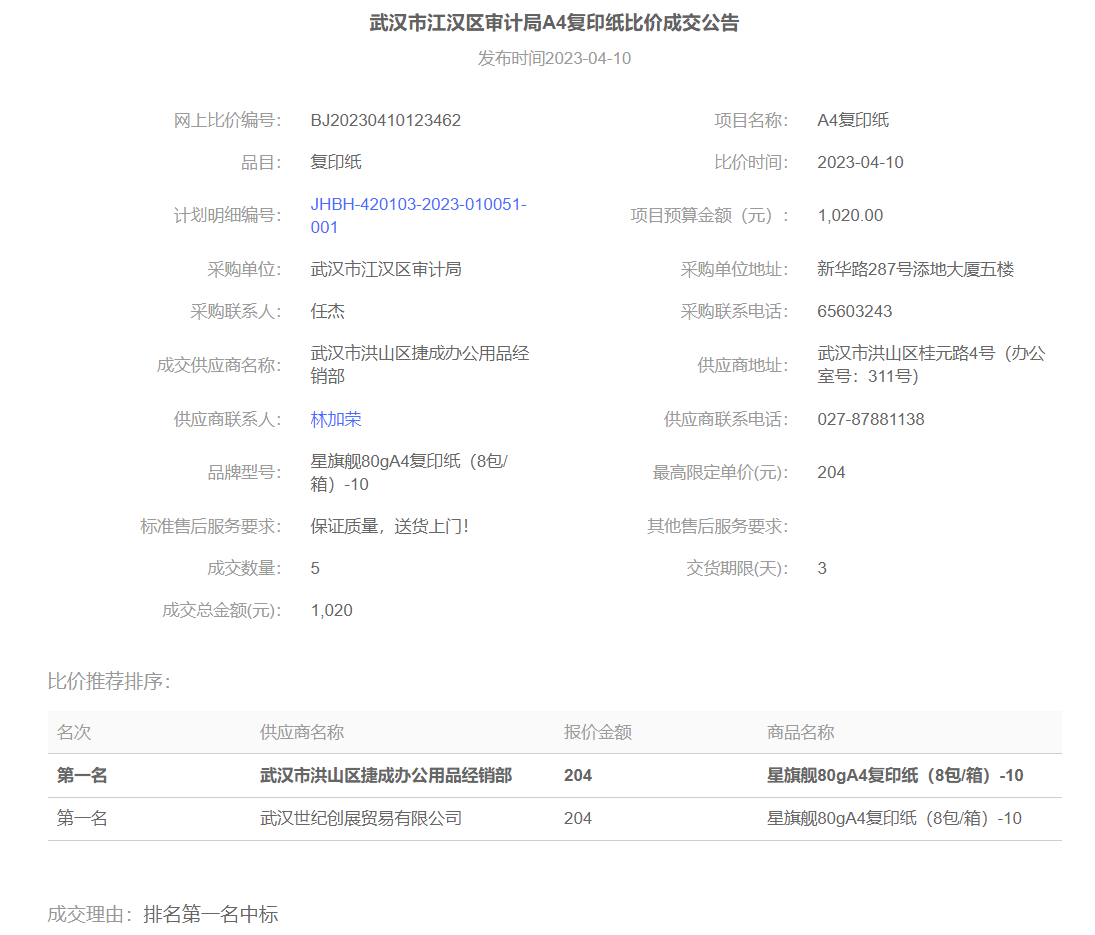Open the JHBH-420103-2023-010051-001 plan number link
Screen dimensions: 1095x935
418,215
